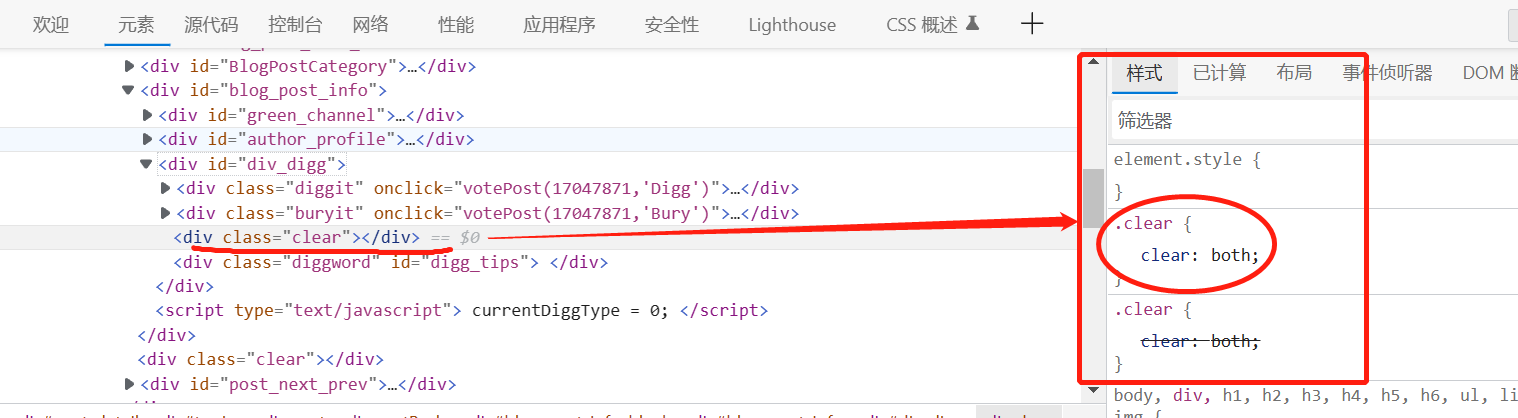Expand the post_next_prev div node

pyautogui.click(x=129, y=384)
